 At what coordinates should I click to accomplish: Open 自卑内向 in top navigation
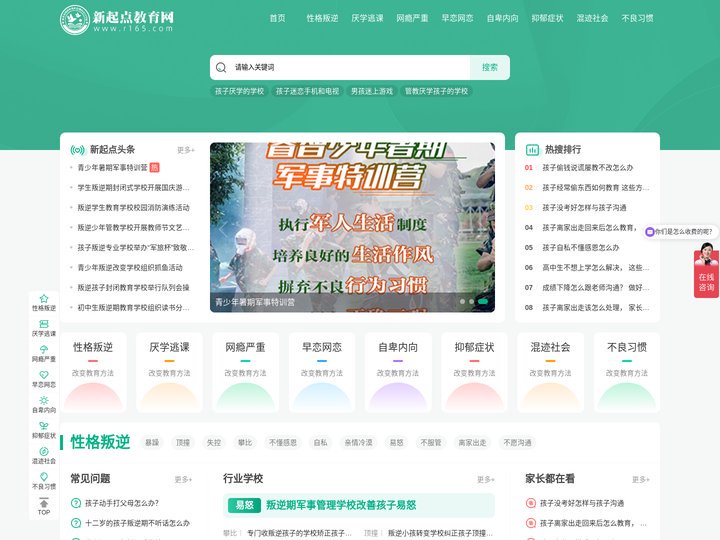[x=502, y=18]
